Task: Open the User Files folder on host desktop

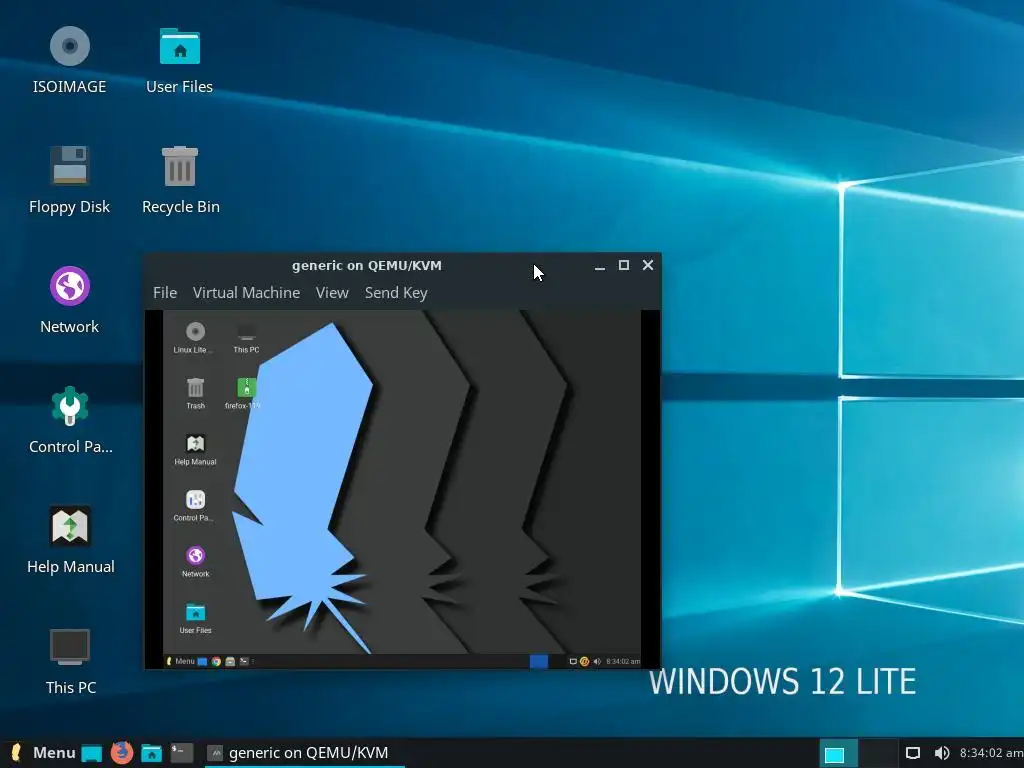Action: [x=180, y=46]
